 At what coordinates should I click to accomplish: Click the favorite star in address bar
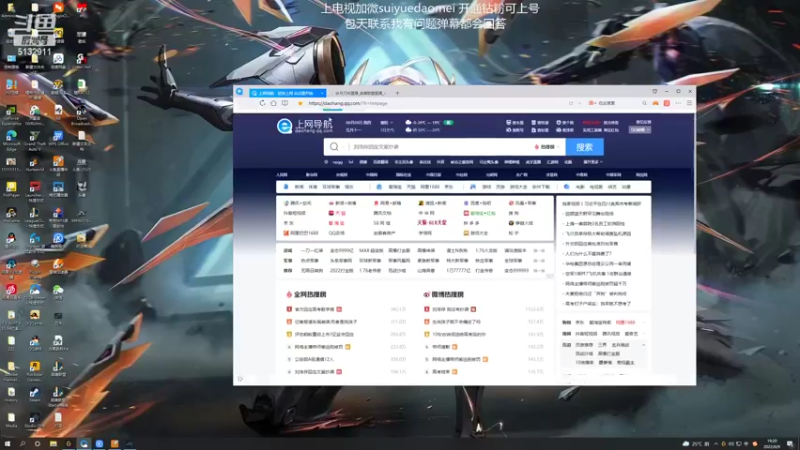point(300,103)
